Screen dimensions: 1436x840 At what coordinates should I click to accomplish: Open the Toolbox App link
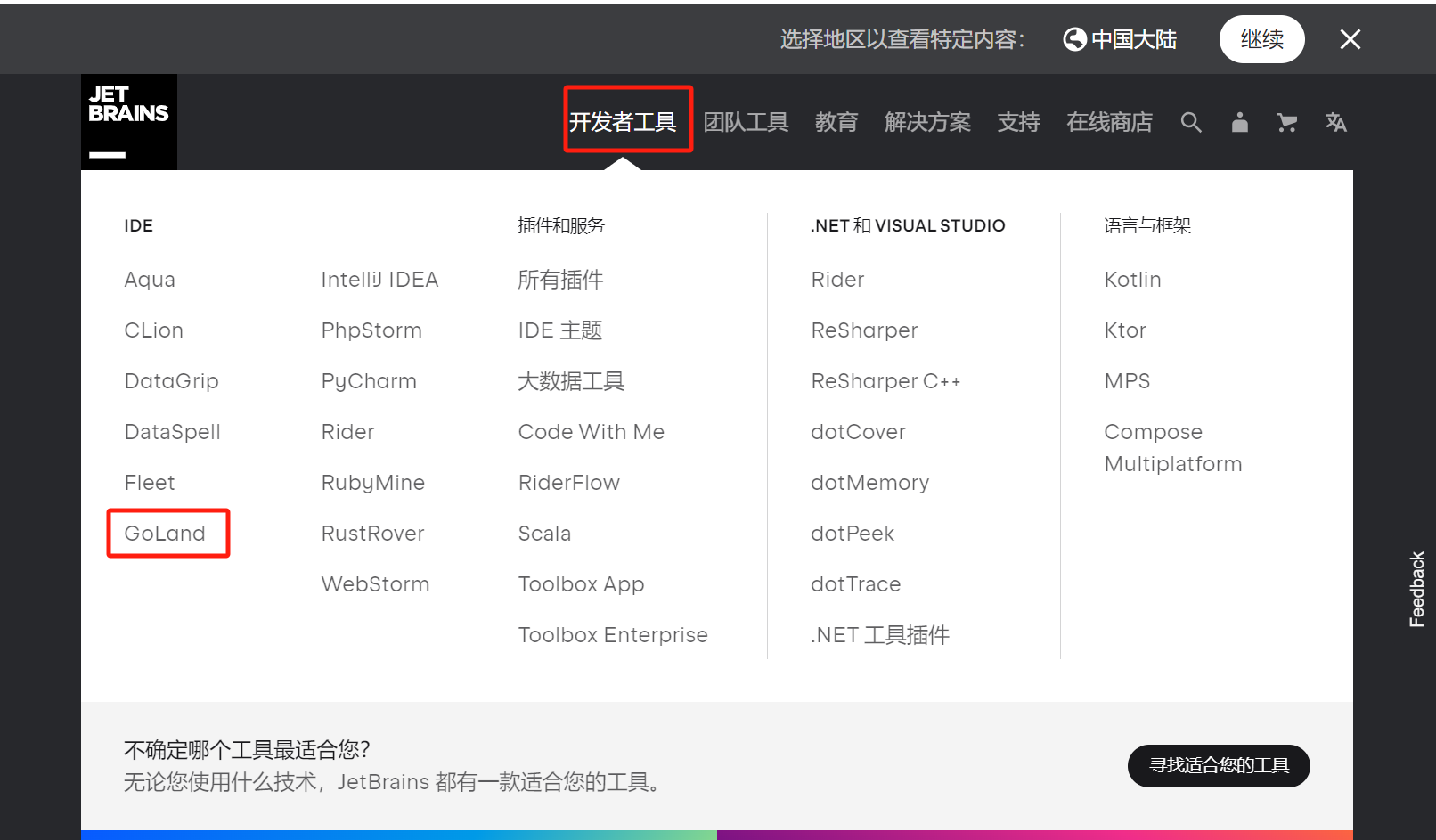pos(581,584)
